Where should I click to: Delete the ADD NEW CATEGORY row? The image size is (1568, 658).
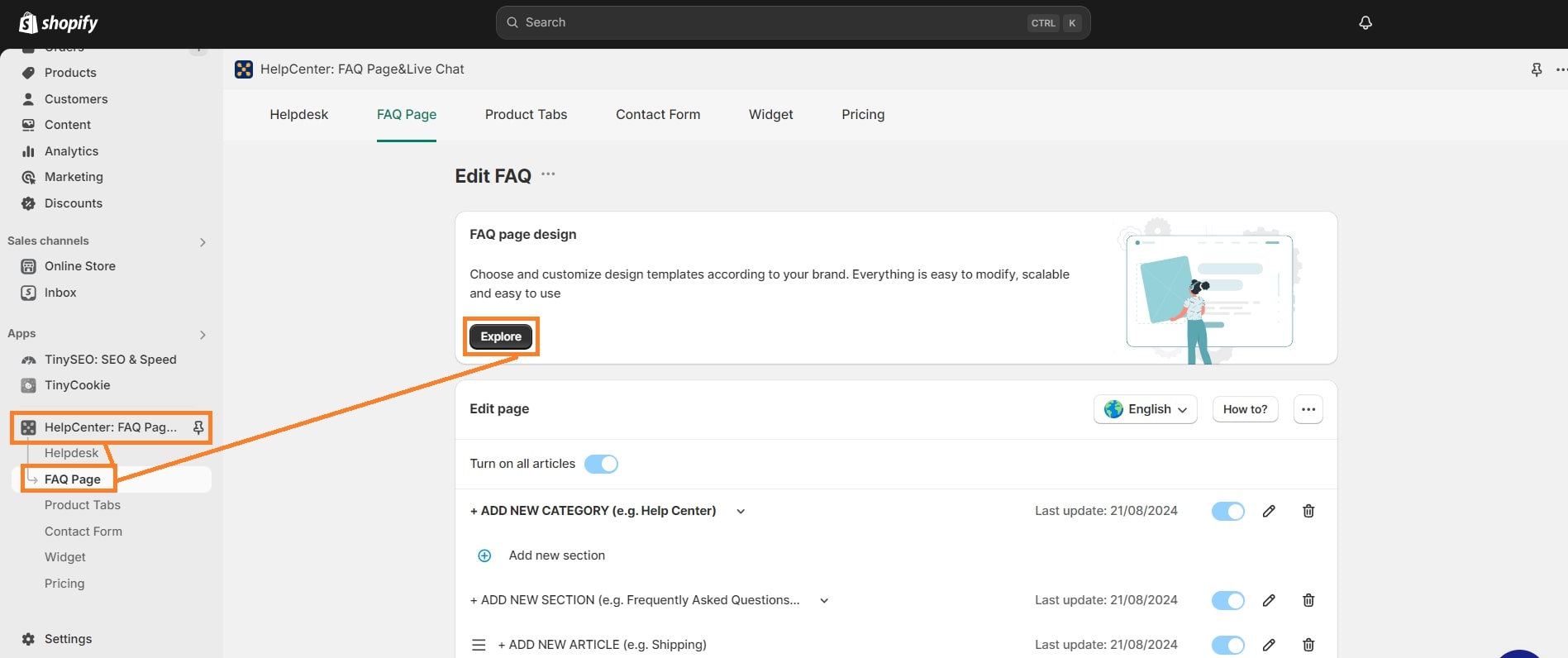point(1308,511)
